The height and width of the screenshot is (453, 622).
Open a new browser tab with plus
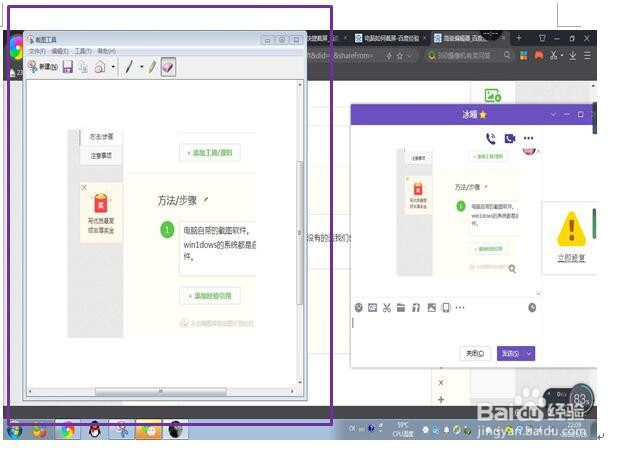pos(519,38)
